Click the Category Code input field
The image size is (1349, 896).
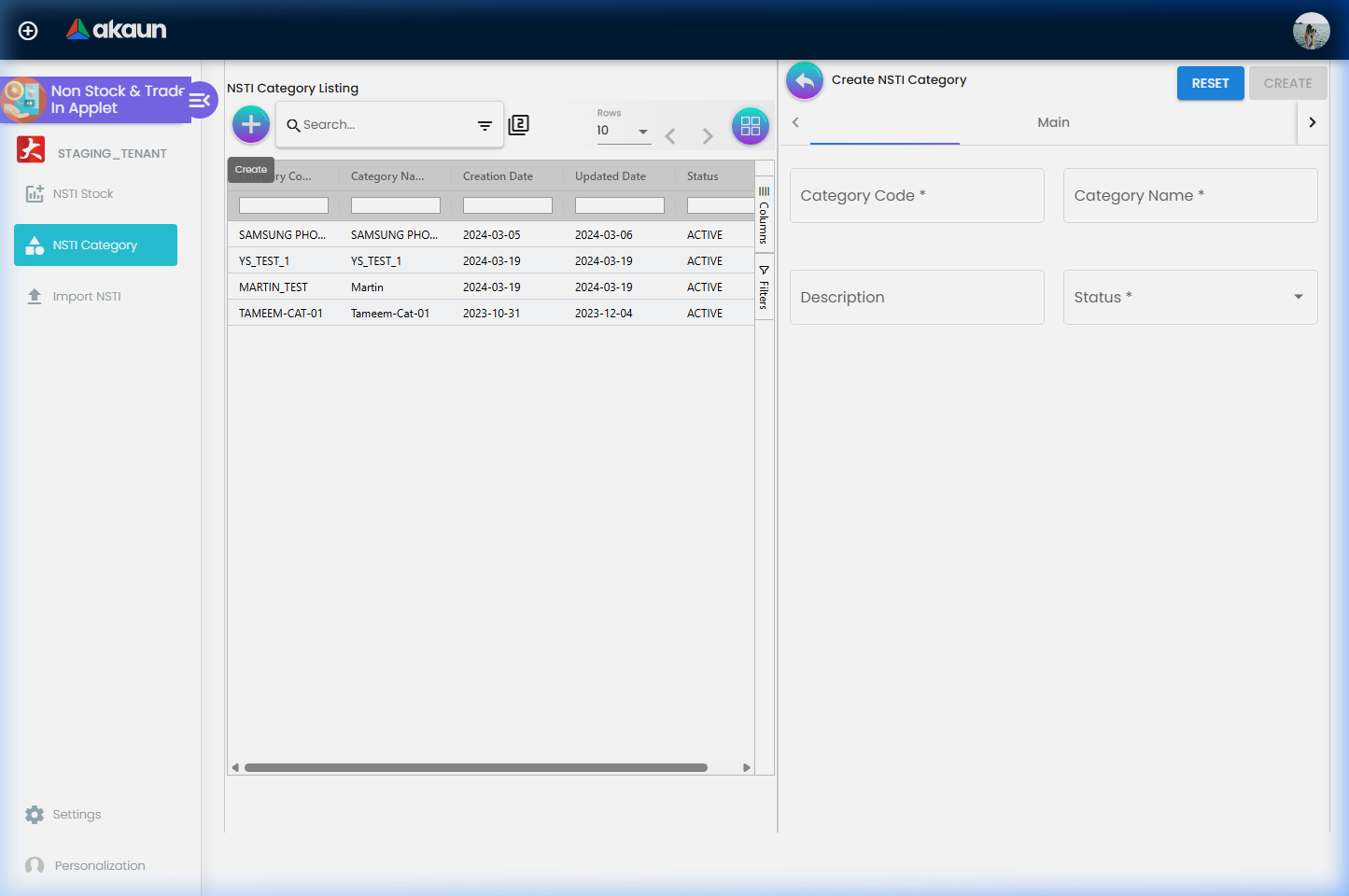coord(917,196)
